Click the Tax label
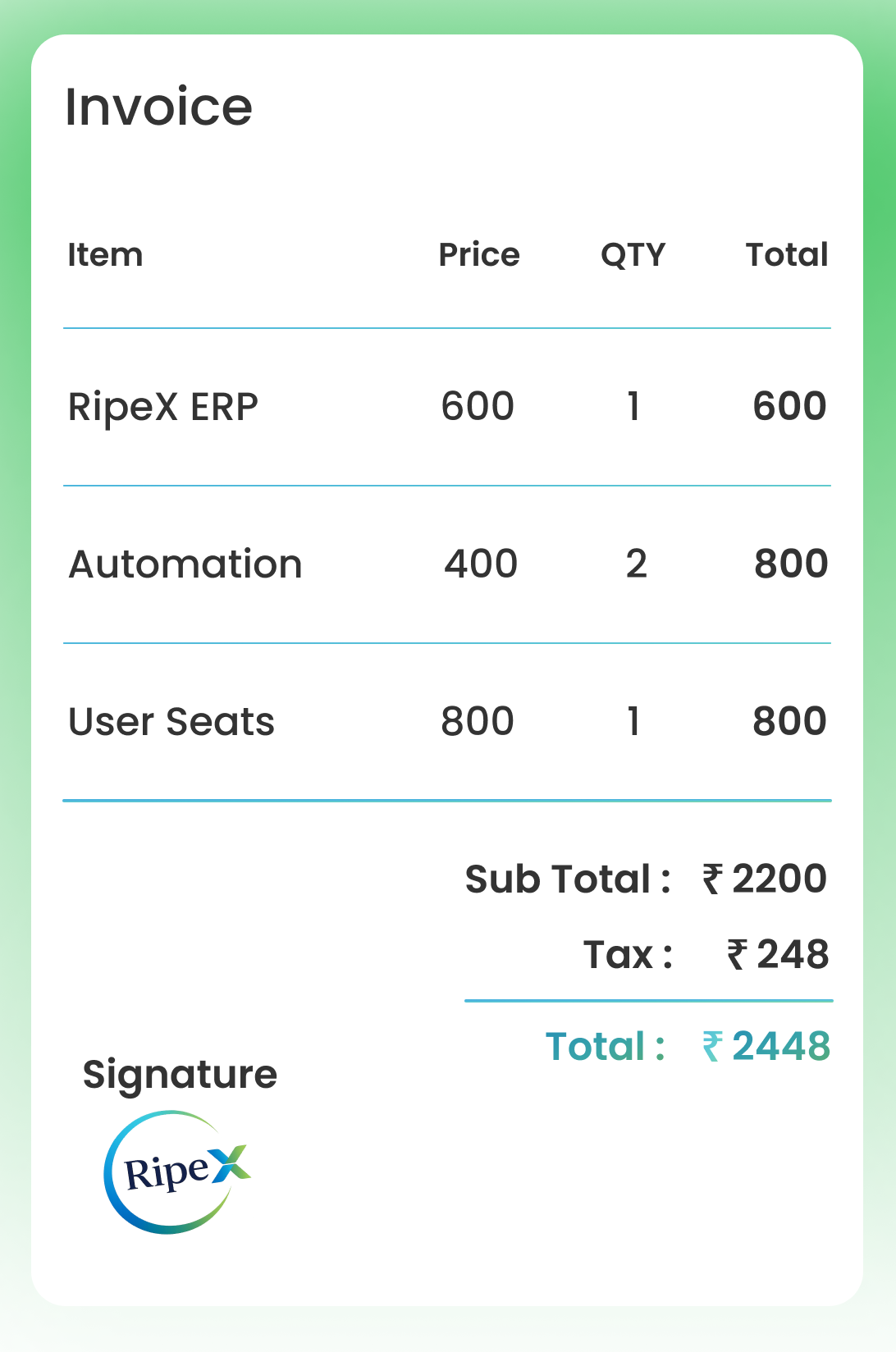This screenshot has width=896, height=1352. [627, 955]
